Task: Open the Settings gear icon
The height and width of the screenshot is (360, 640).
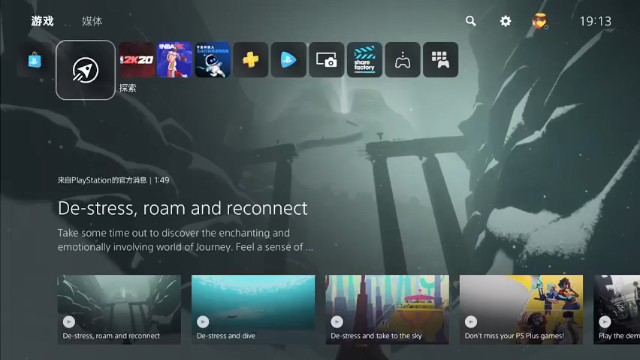Action: pos(505,21)
